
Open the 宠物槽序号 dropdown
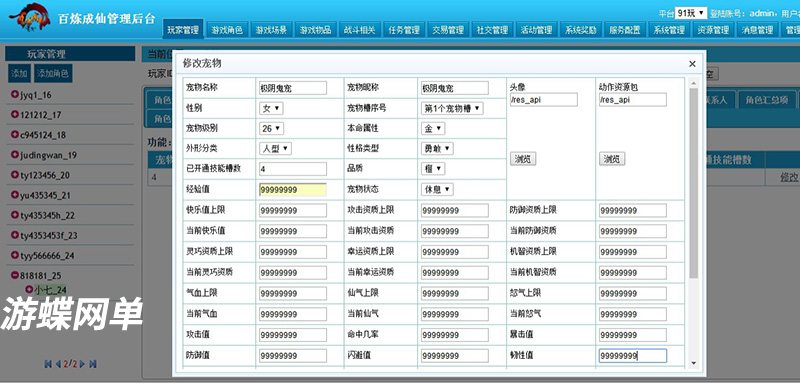pos(452,108)
